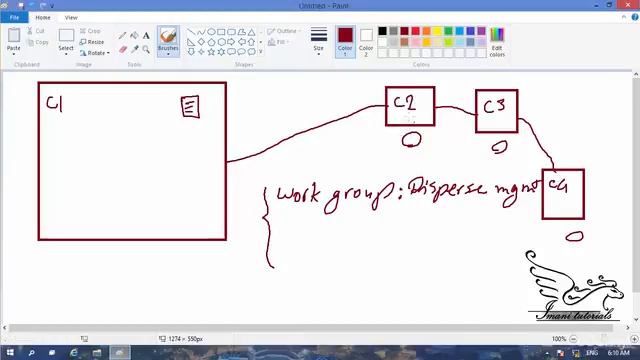Choose the Line shape
The width and height of the screenshot is (640, 360).
[x=191, y=32]
